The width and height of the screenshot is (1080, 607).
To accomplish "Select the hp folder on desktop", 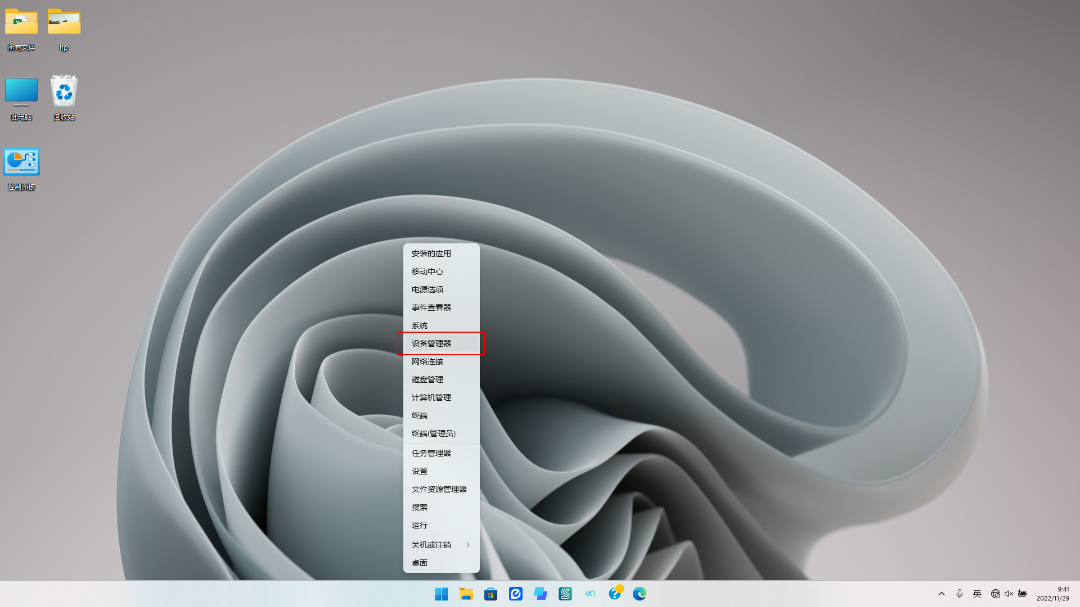I will (x=64, y=30).
